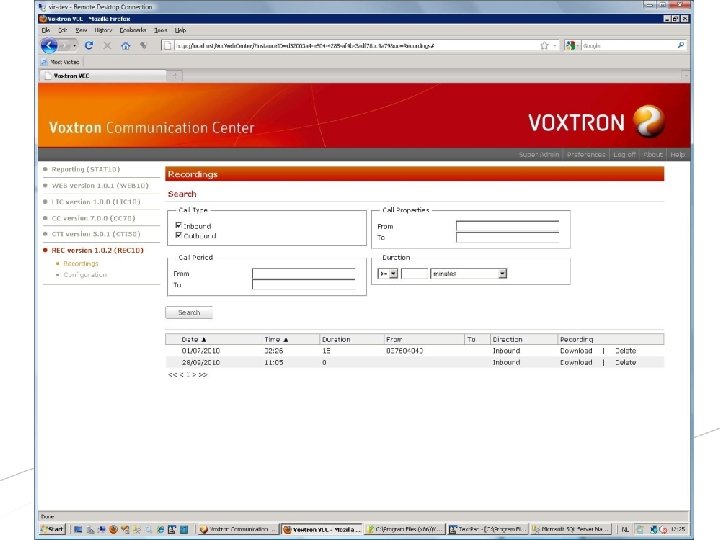720x540 pixels.
Task: Click the Stop loading X icon
Action: coord(107,45)
